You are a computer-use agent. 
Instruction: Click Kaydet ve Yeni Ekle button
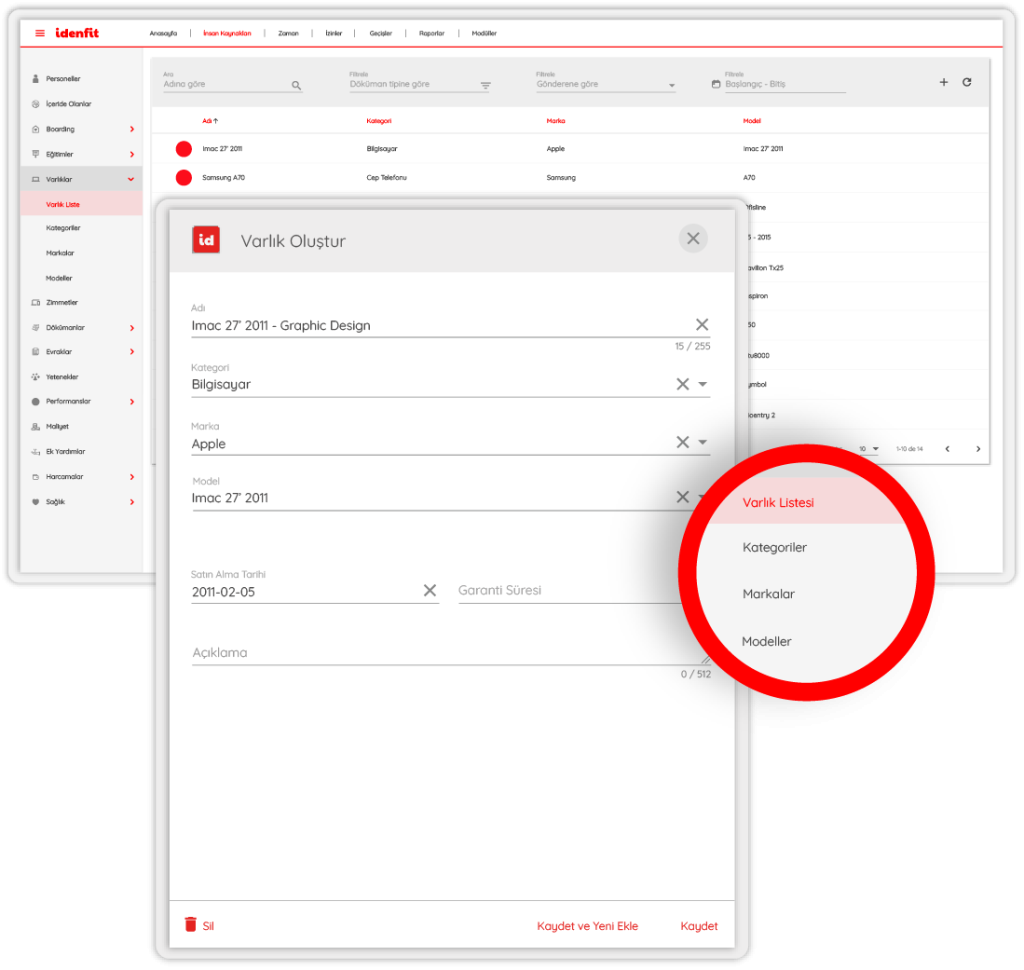point(587,926)
